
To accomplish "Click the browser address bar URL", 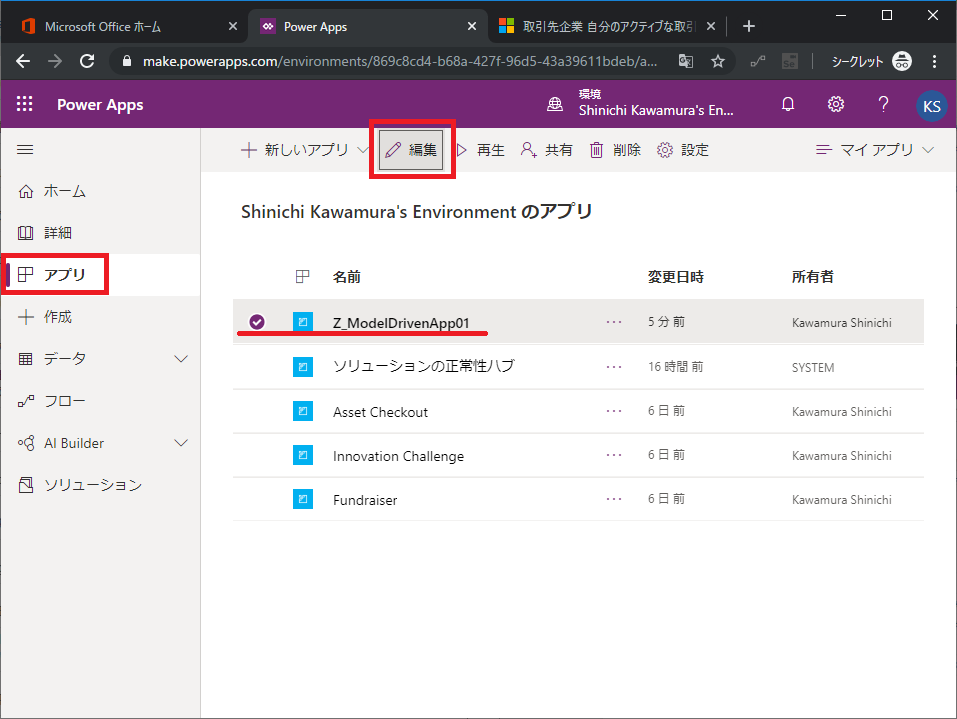I will [400, 61].
